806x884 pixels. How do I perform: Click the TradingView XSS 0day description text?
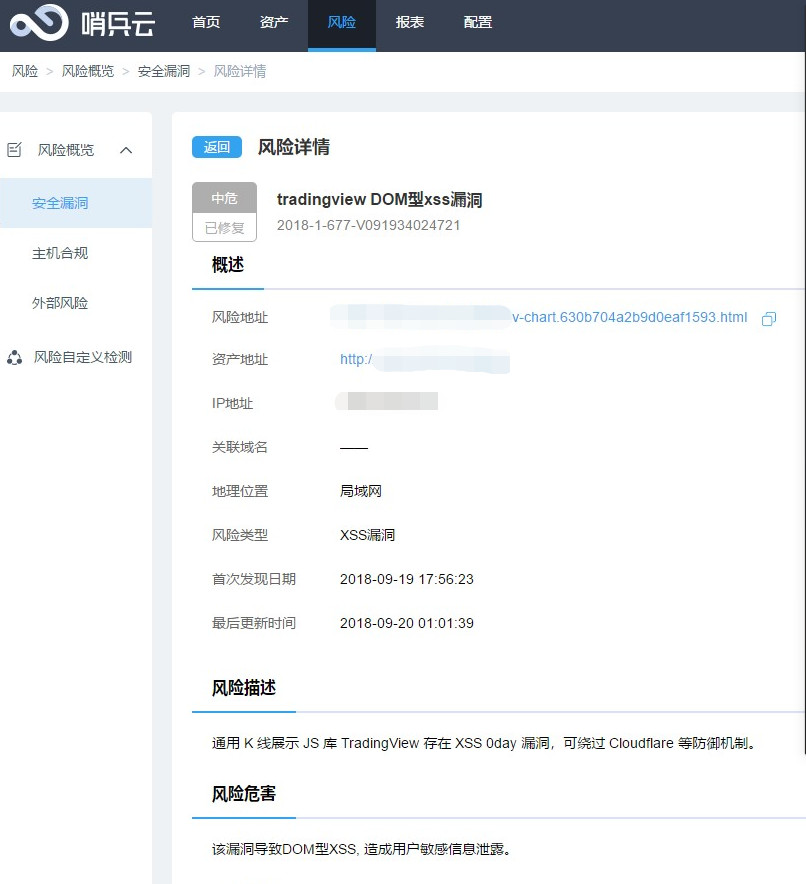point(485,743)
